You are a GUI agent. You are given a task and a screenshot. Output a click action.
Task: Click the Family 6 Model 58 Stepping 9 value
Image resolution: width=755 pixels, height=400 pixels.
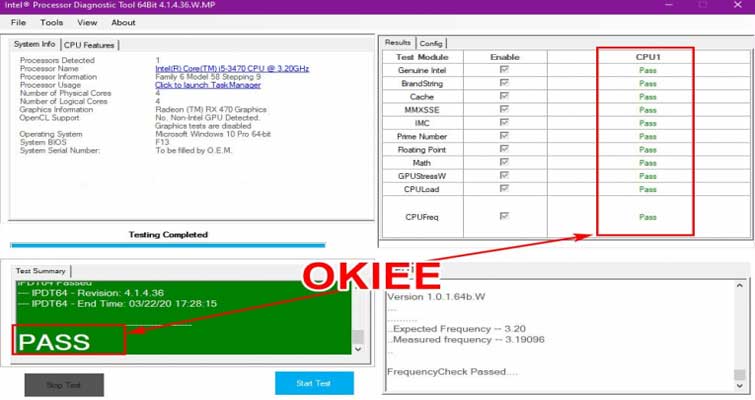point(208,77)
